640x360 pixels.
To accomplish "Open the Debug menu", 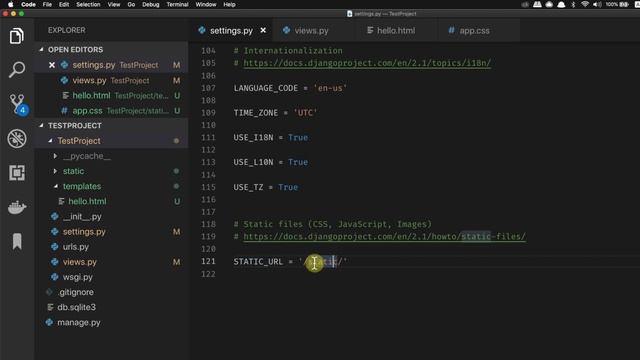I will [x=151, y=4].
